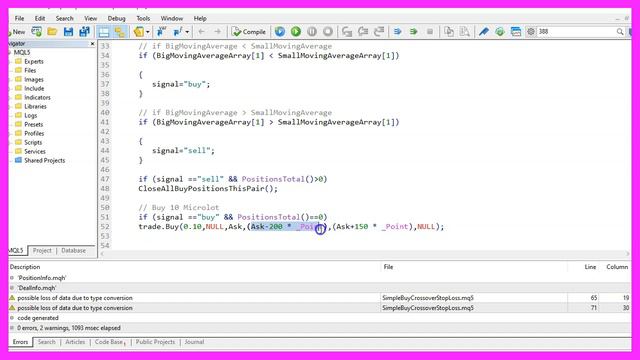Click the New Project icon
Screen dimensions: 640x360
coord(36,31)
